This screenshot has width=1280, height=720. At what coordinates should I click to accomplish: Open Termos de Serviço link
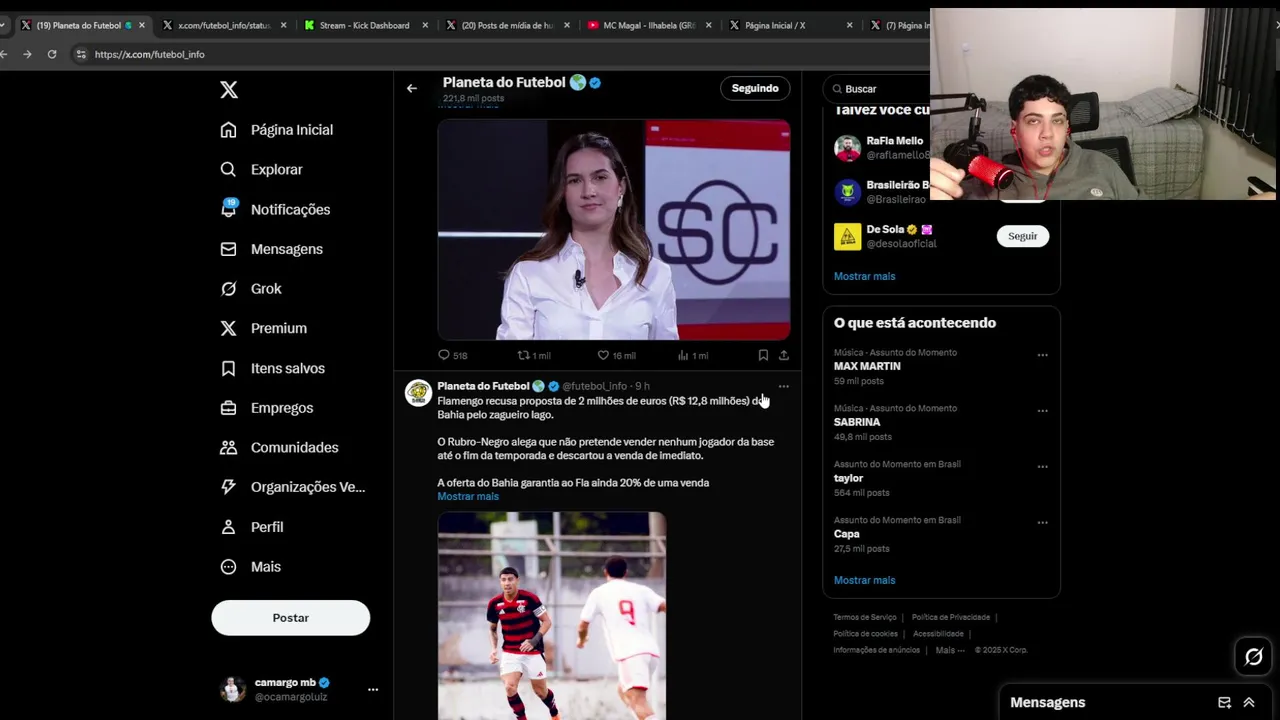(865, 618)
